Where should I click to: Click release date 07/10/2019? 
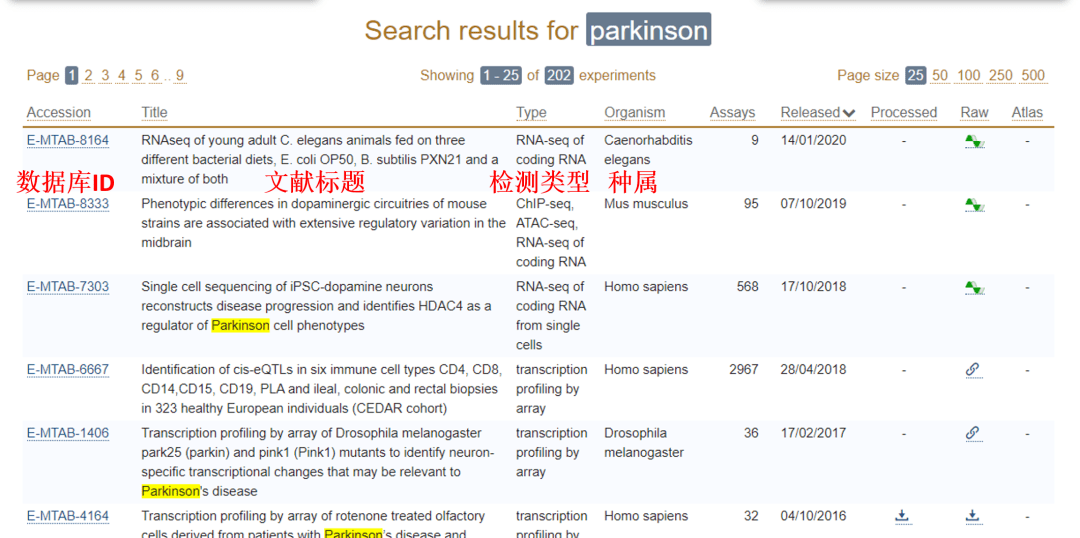click(x=813, y=204)
